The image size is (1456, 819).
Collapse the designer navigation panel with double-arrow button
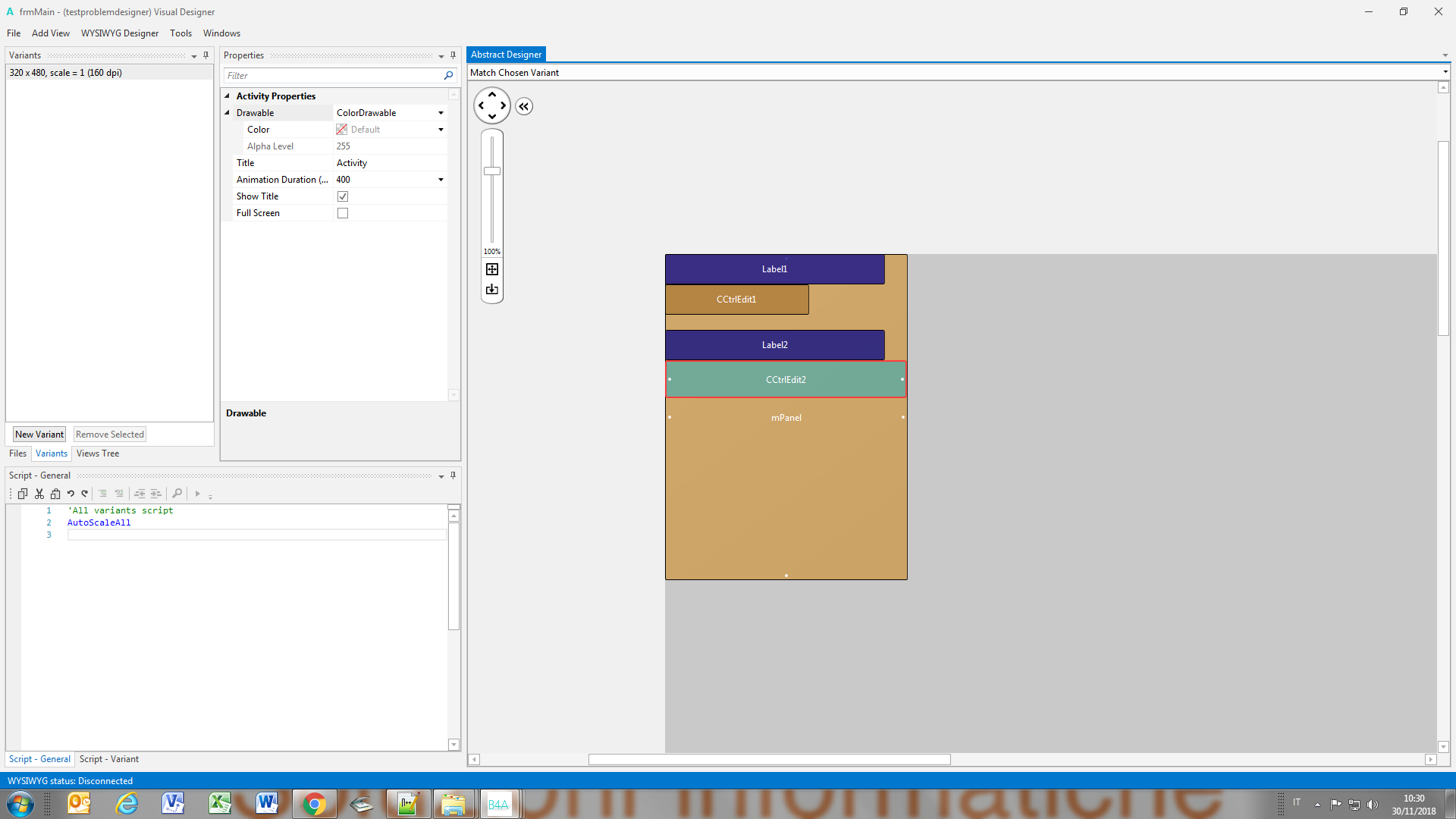(x=524, y=106)
